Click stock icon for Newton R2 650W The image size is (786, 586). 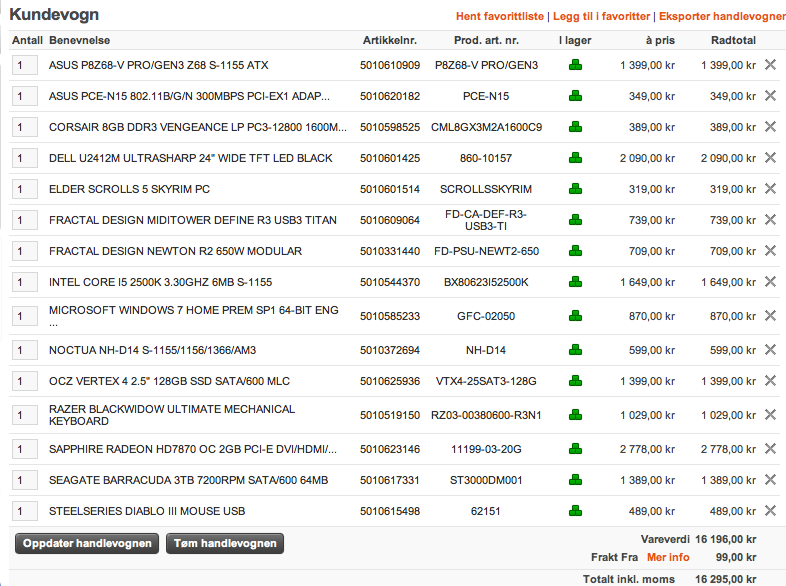[x=575, y=251]
